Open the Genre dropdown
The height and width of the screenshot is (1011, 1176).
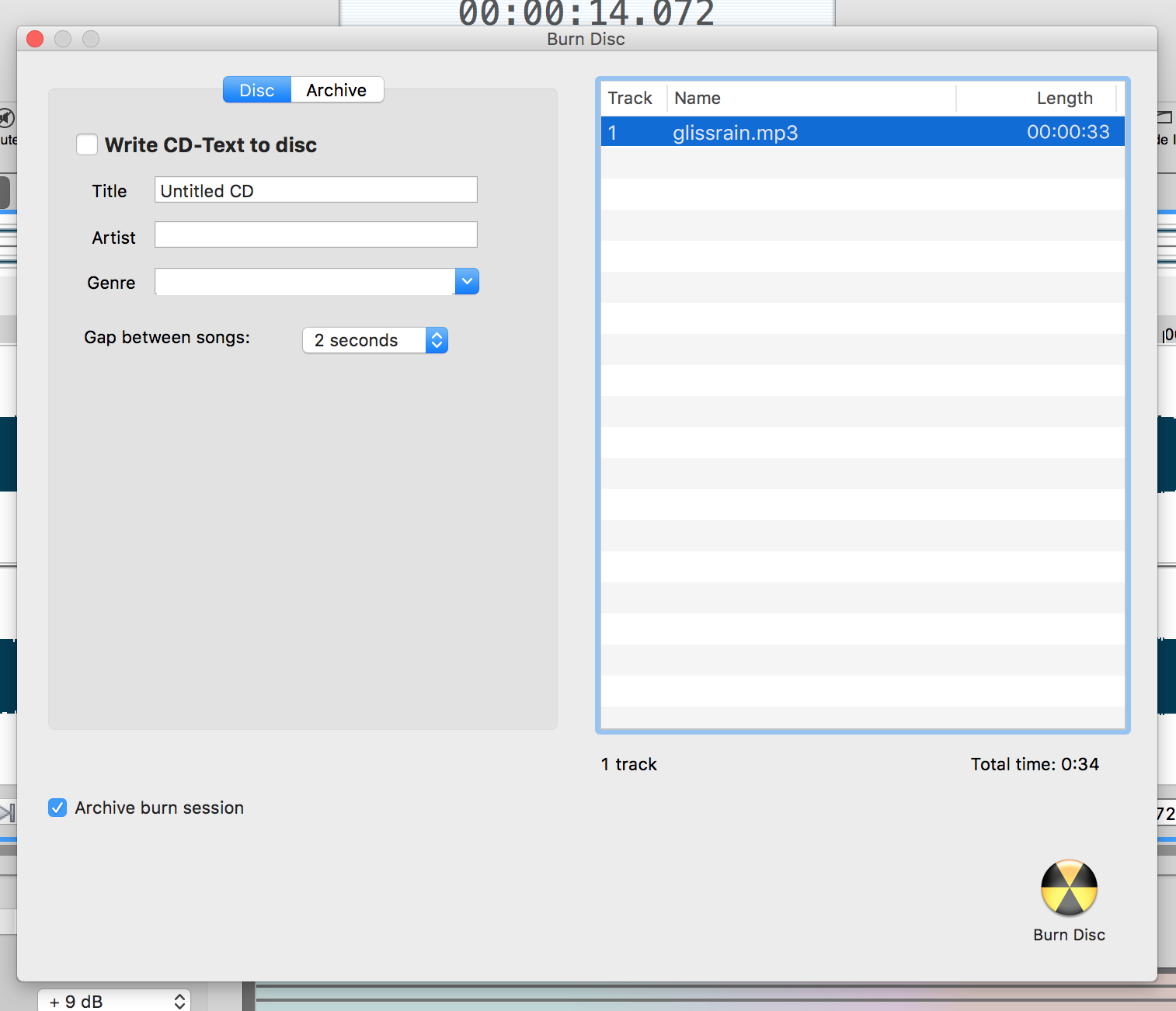click(x=466, y=281)
